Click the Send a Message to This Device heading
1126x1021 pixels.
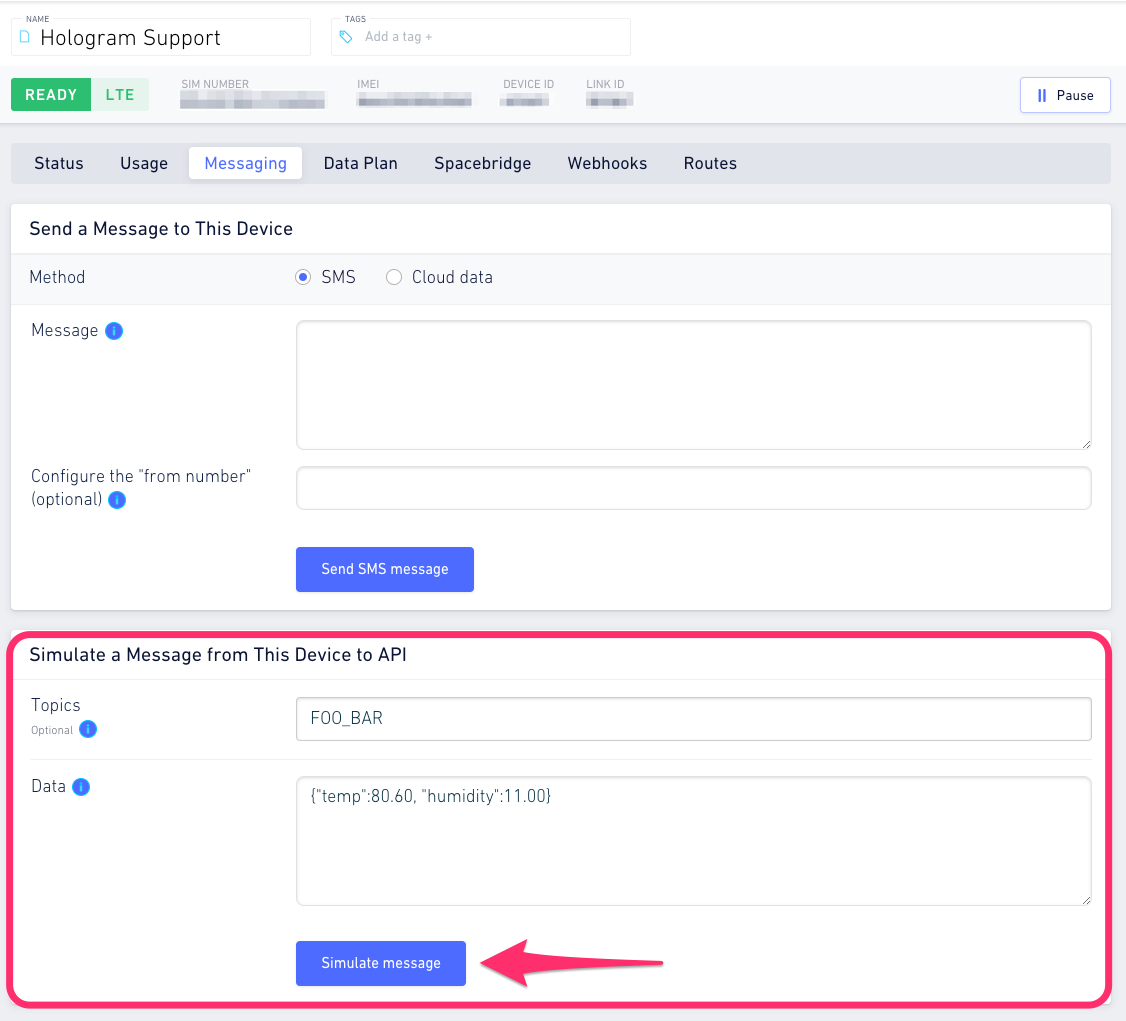click(x=162, y=229)
